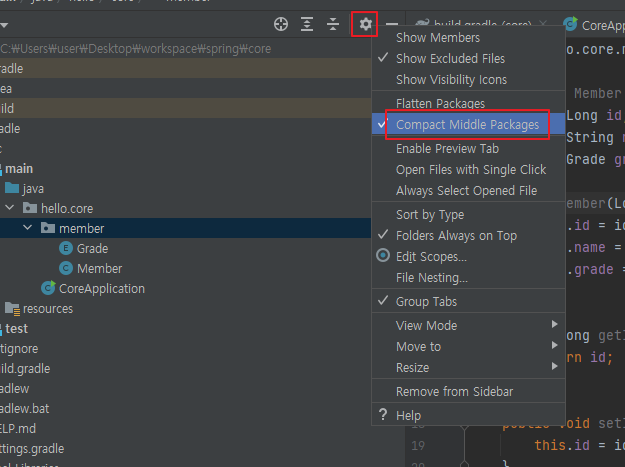Click the Help question mark icon
The image size is (625, 467).
383,415
